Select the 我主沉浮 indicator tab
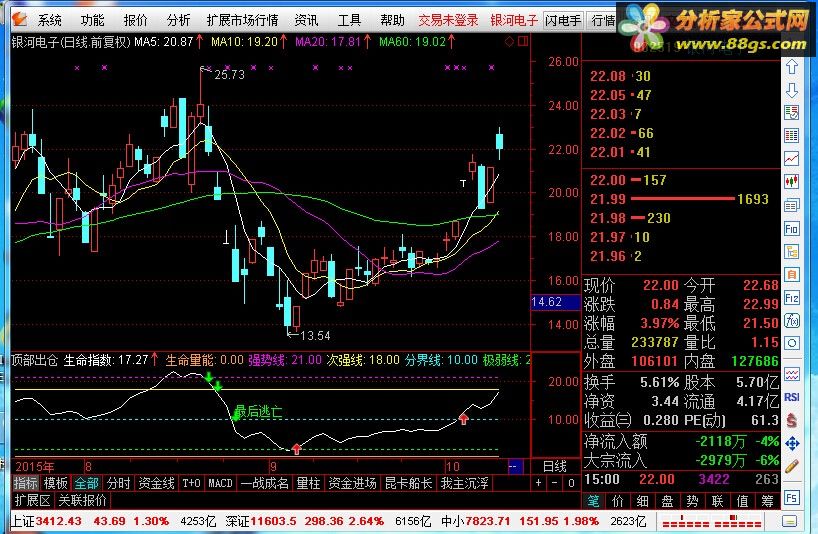818x534 pixels. (464, 483)
